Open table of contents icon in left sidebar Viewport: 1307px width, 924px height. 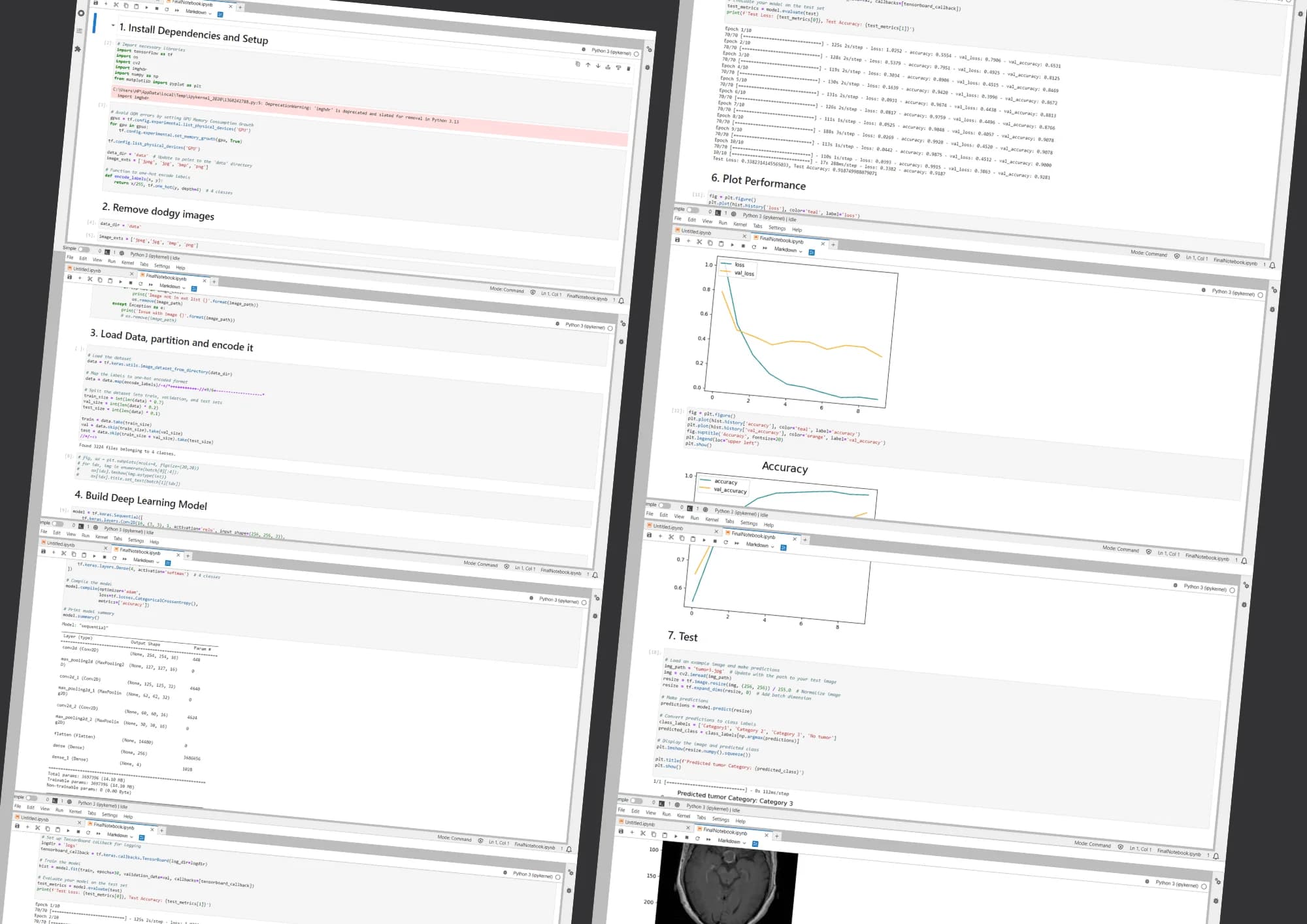click(x=79, y=31)
